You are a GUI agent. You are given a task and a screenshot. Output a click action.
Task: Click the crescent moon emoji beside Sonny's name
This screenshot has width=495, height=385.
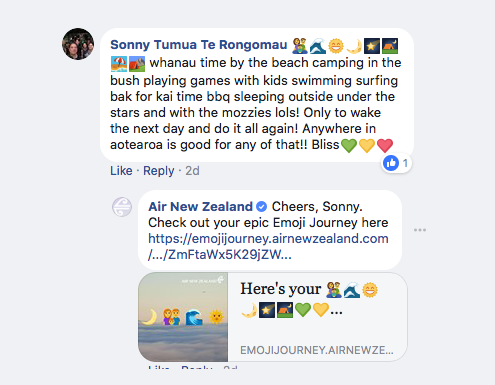coord(354,46)
